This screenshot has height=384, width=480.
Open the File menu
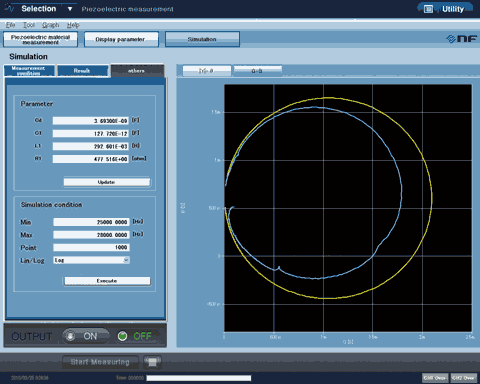(x=10, y=25)
